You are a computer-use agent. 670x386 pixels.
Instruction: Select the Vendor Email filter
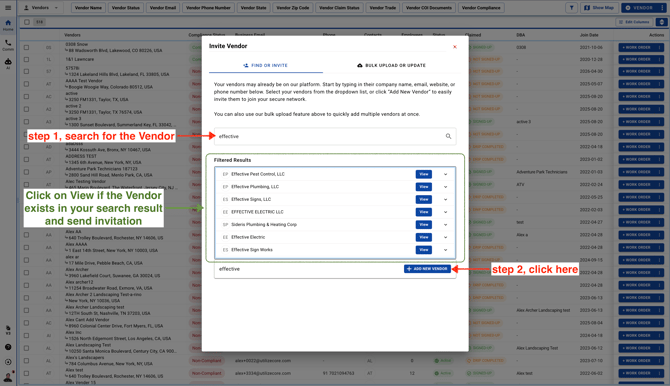(163, 8)
